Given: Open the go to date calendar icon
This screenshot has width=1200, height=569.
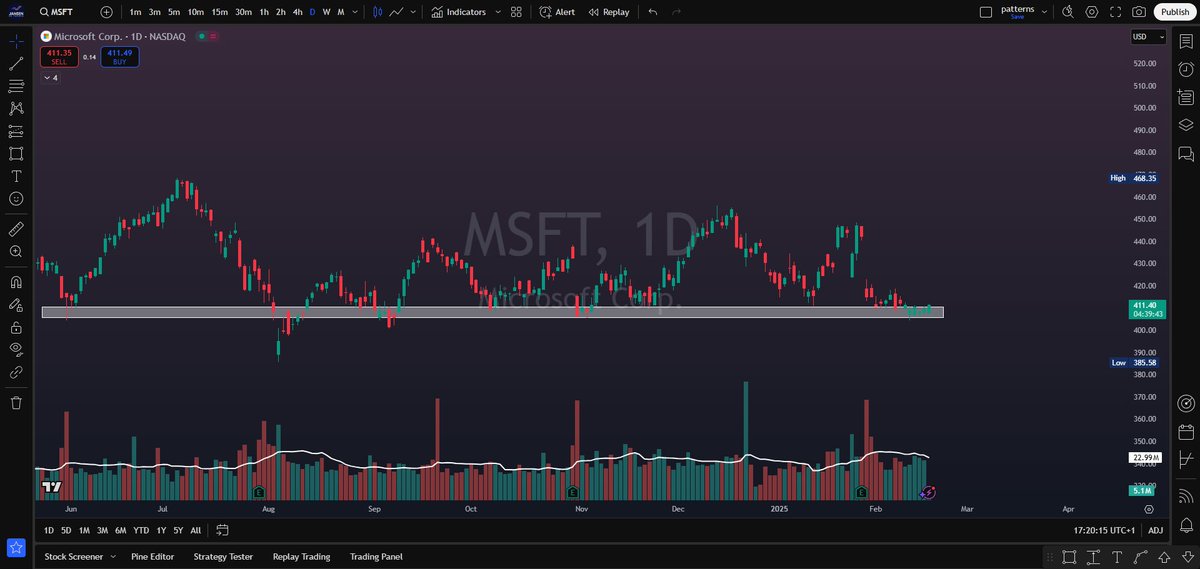Looking at the screenshot, I should (x=222, y=530).
